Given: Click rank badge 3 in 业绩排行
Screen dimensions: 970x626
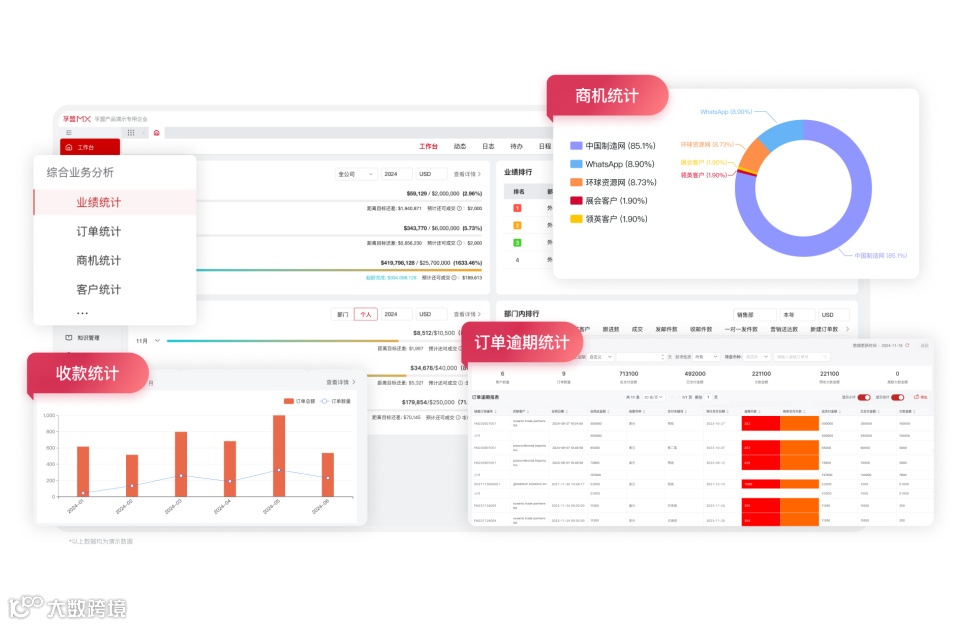Looking at the screenshot, I should coord(517,242).
